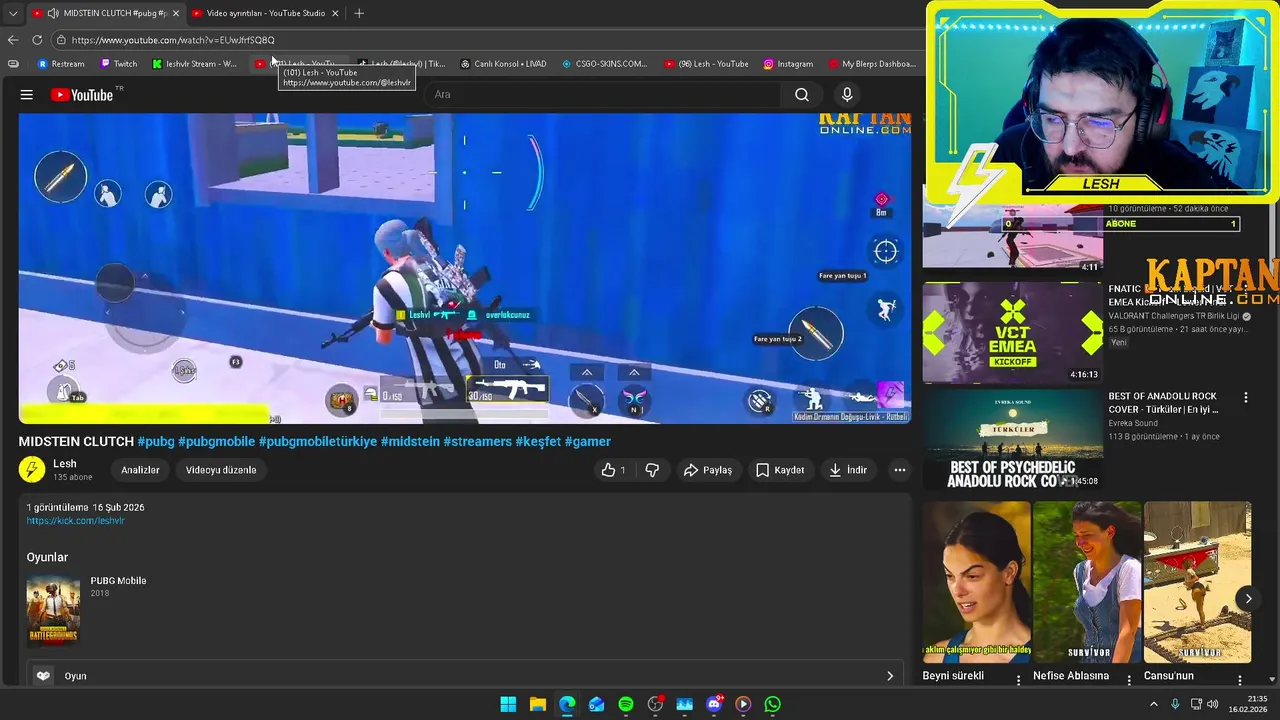Open the Restream bookmark

61,64
